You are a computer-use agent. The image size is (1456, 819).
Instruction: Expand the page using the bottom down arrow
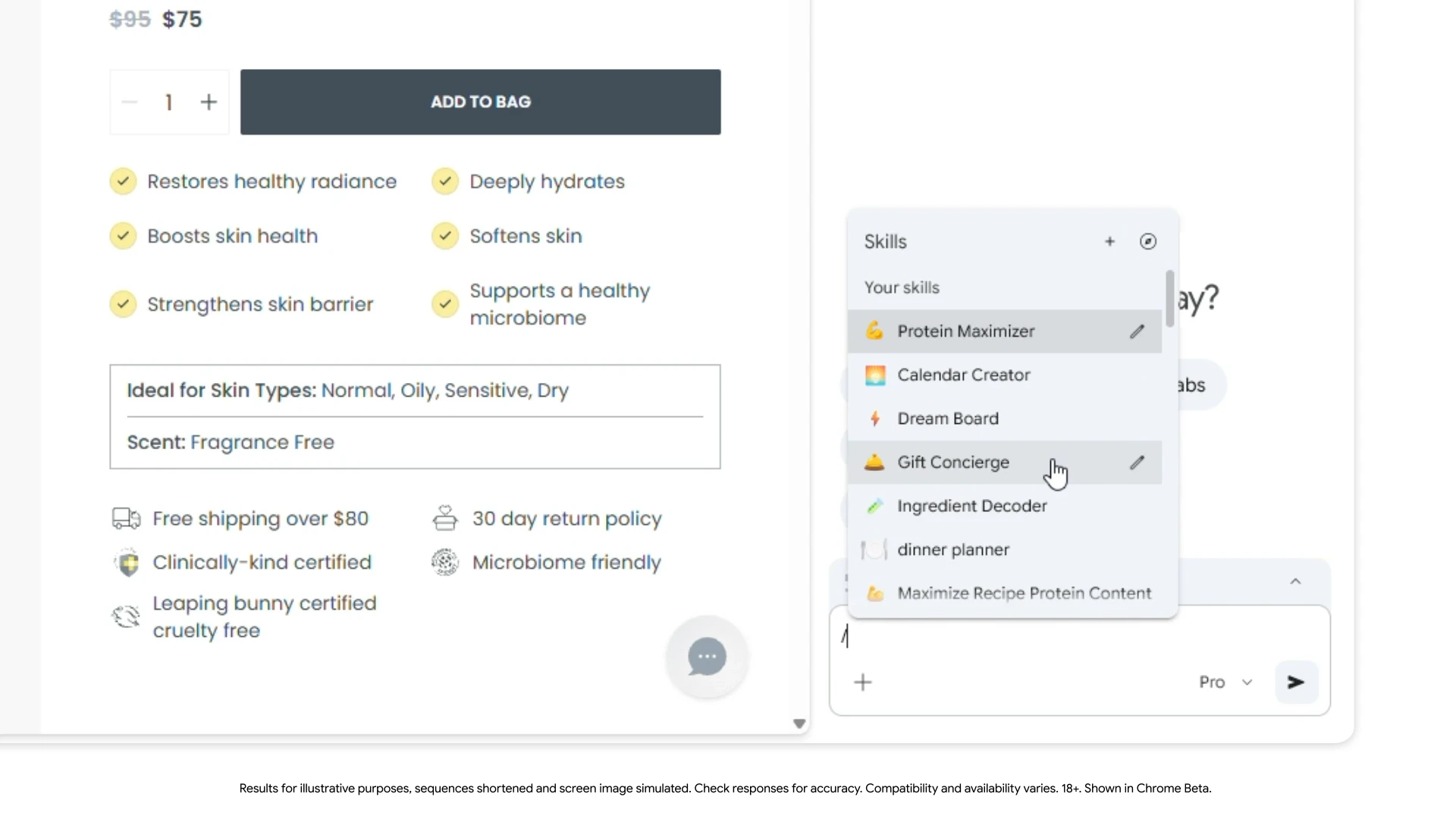[799, 723]
